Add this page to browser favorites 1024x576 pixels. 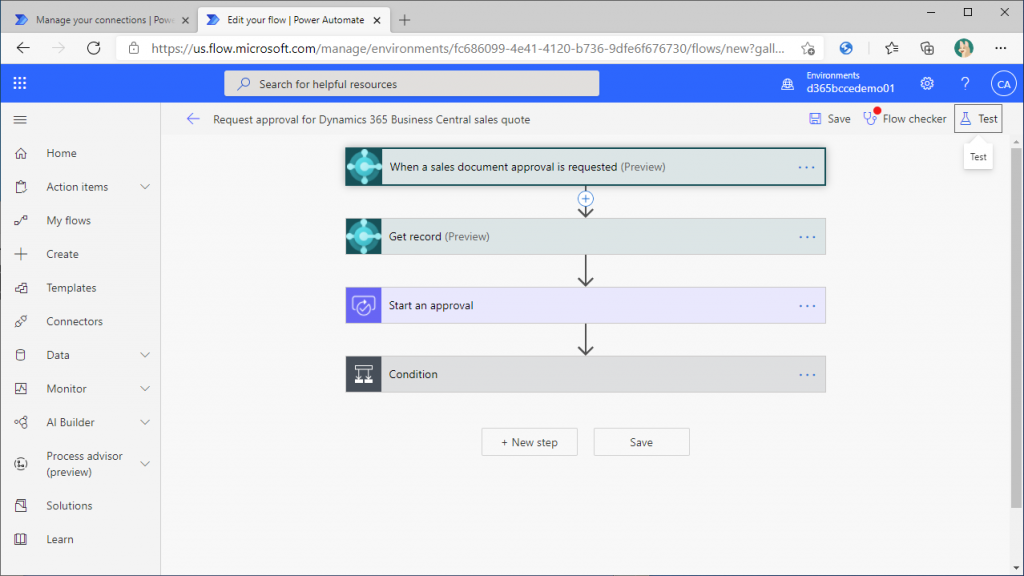(808, 48)
